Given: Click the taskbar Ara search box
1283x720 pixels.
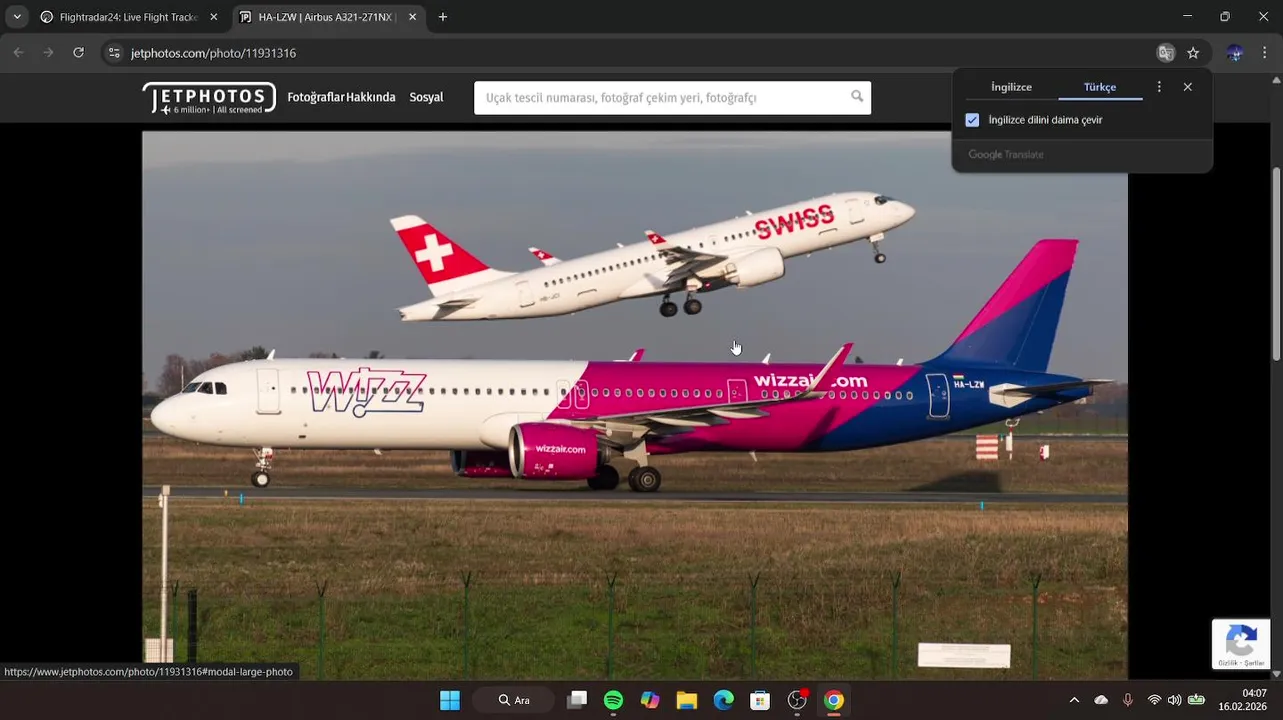Looking at the screenshot, I should [516, 700].
